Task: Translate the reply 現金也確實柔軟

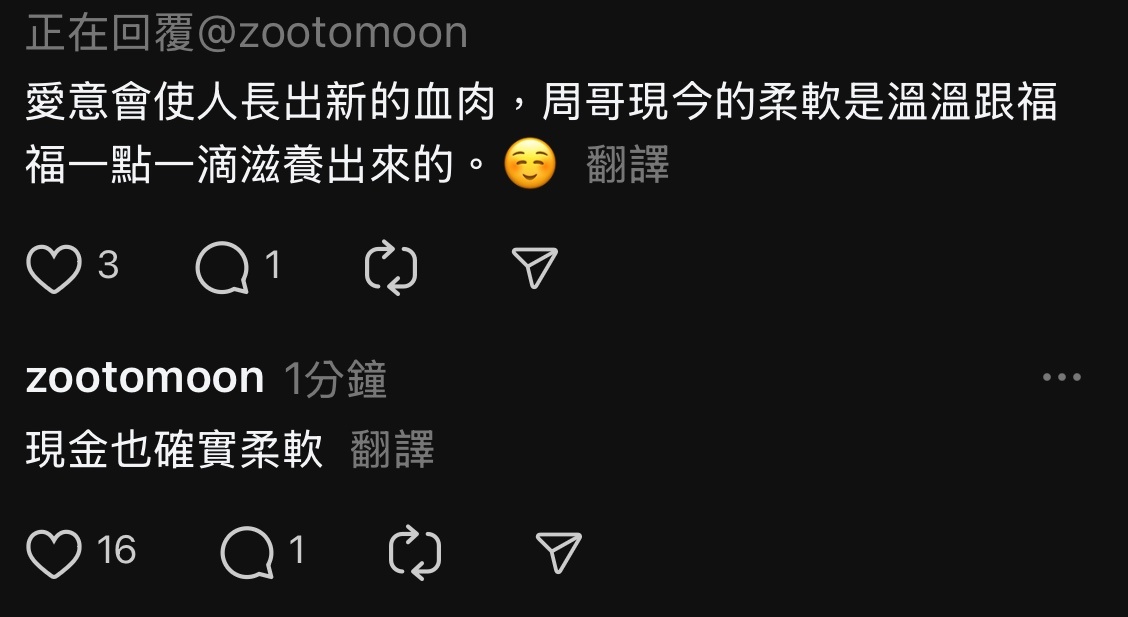Action: [x=392, y=450]
